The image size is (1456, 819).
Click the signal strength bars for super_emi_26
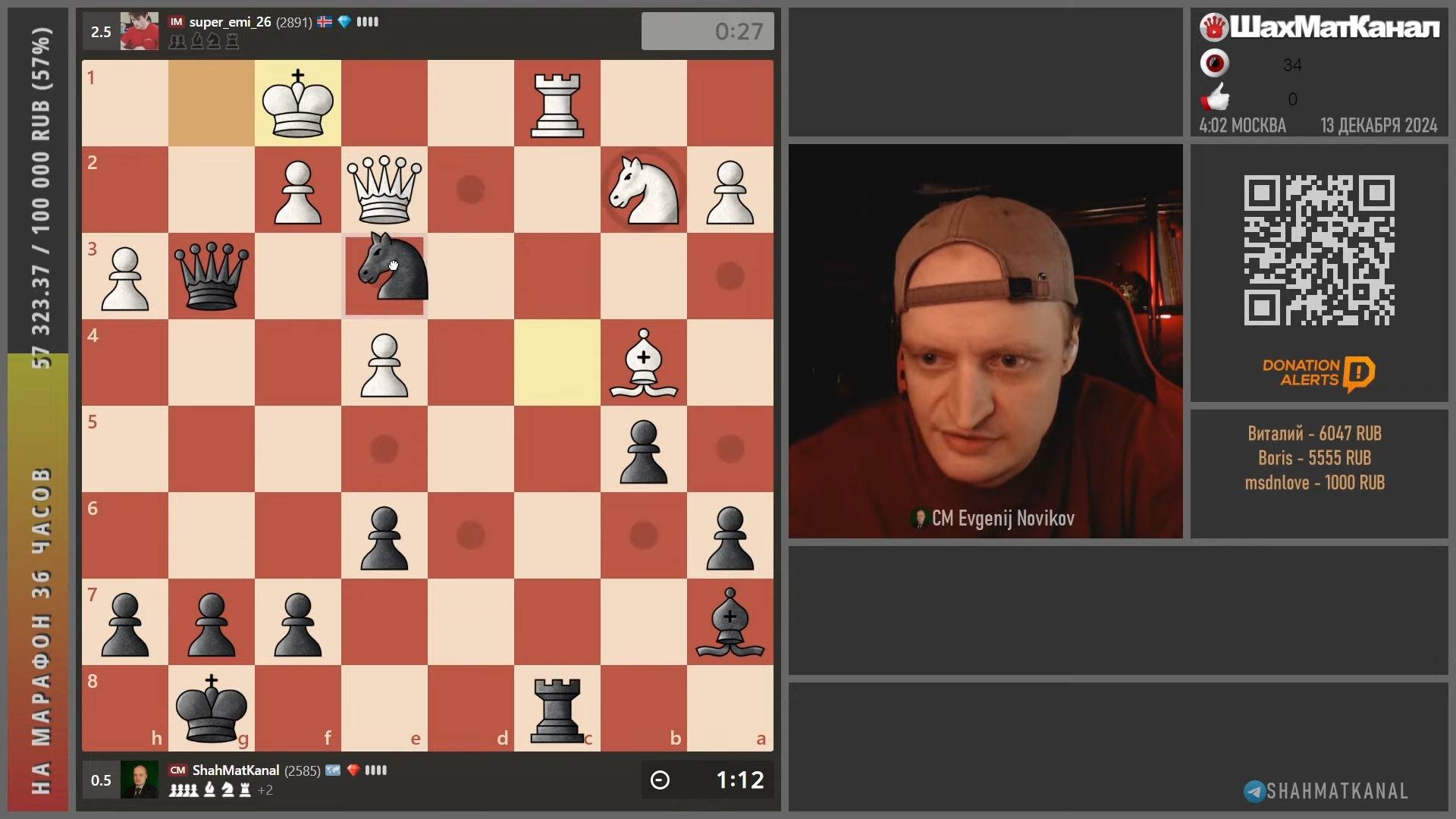click(x=367, y=22)
